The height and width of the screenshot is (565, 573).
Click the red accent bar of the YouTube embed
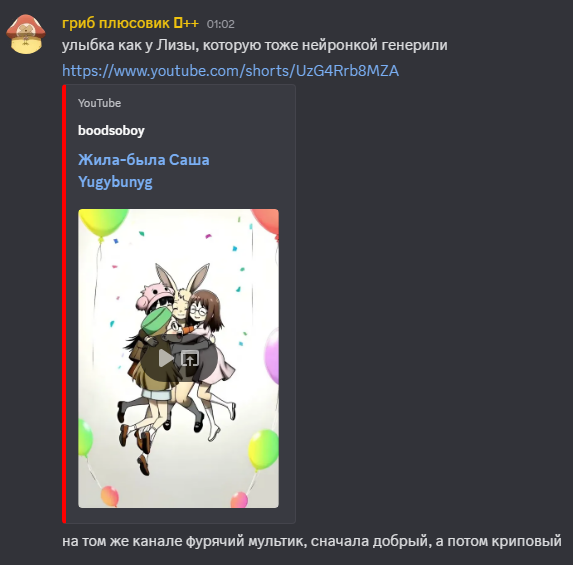tap(64, 304)
